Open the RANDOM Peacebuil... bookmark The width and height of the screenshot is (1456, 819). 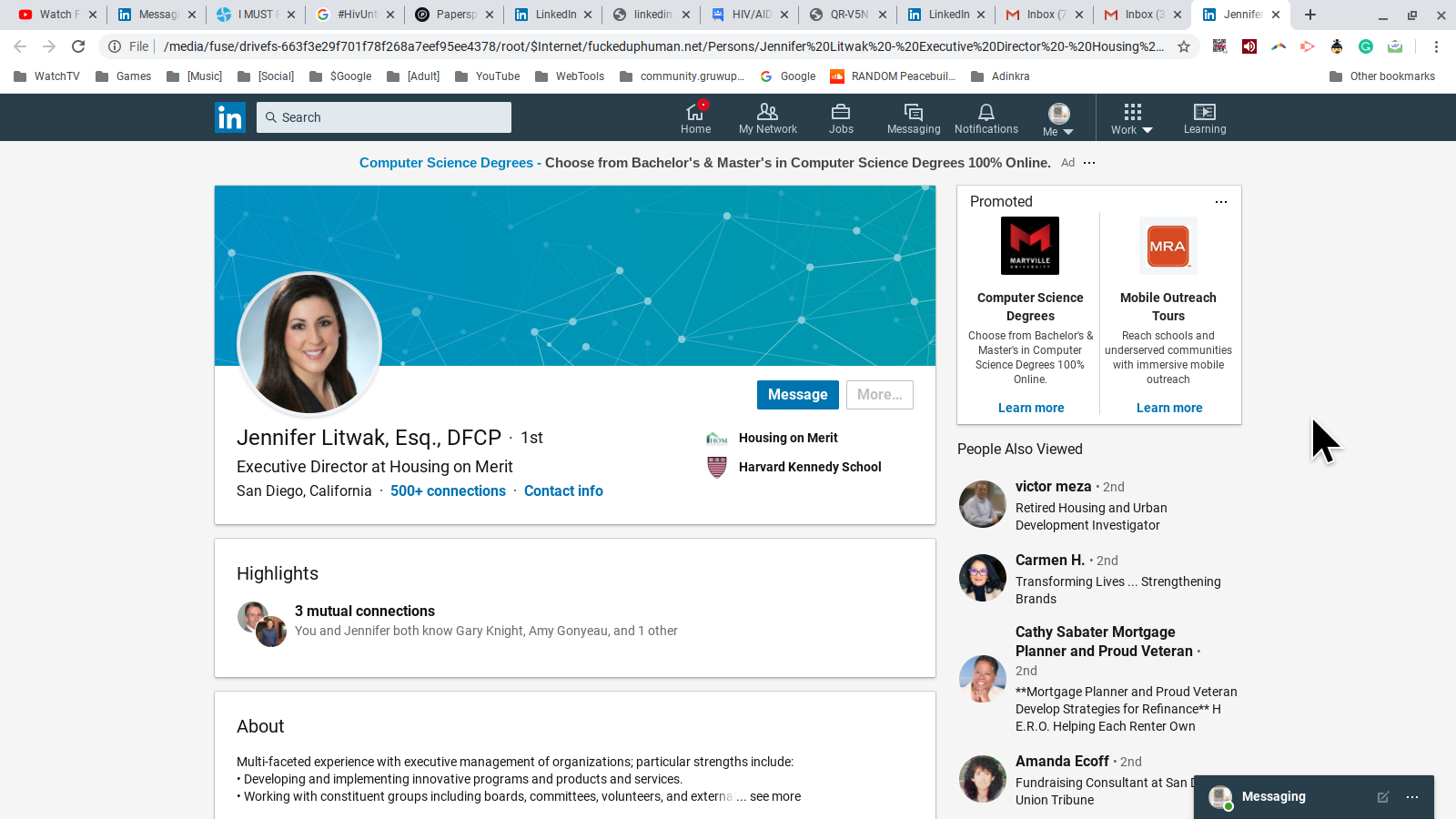click(x=893, y=76)
